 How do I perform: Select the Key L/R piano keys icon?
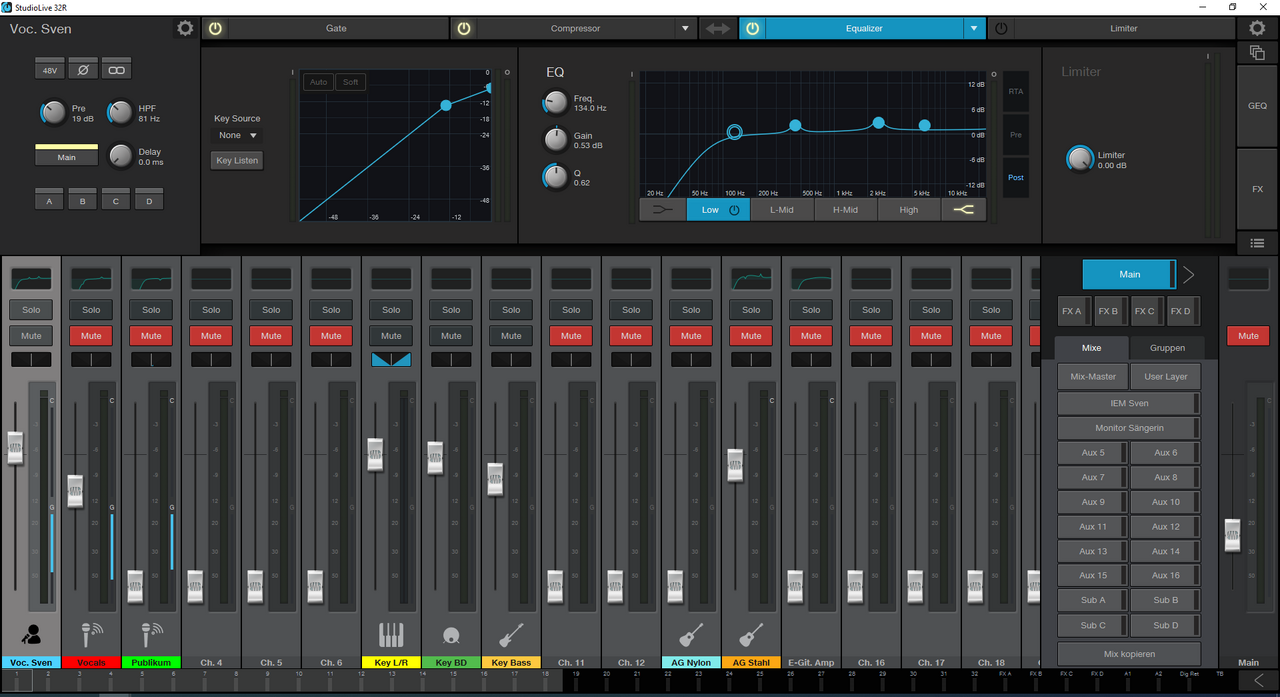pos(391,634)
